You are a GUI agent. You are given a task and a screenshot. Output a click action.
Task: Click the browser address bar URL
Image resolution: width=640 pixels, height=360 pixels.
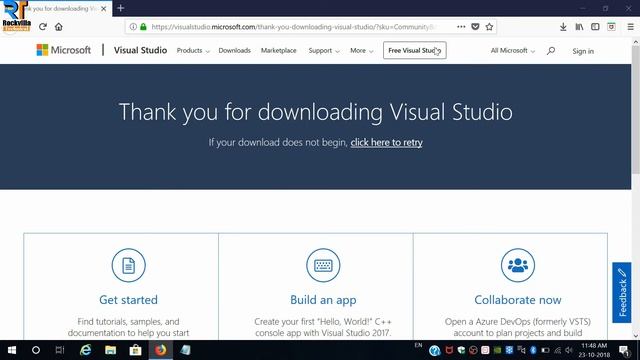(294, 27)
